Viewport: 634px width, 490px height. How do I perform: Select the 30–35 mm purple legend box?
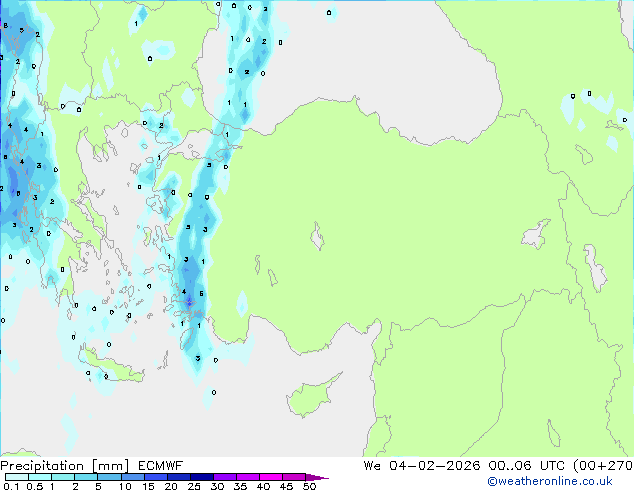pyautogui.click(x=224, y=477)
